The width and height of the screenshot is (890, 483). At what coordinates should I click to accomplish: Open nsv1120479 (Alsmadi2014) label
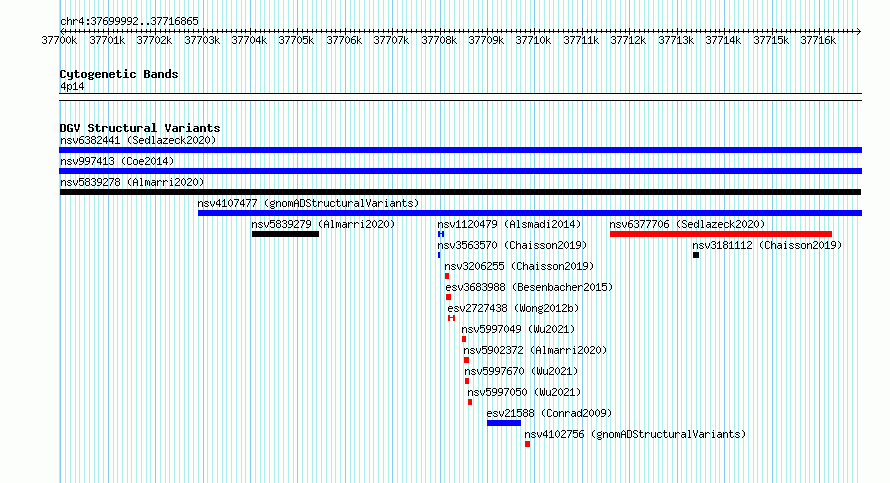tap(509, 224)
